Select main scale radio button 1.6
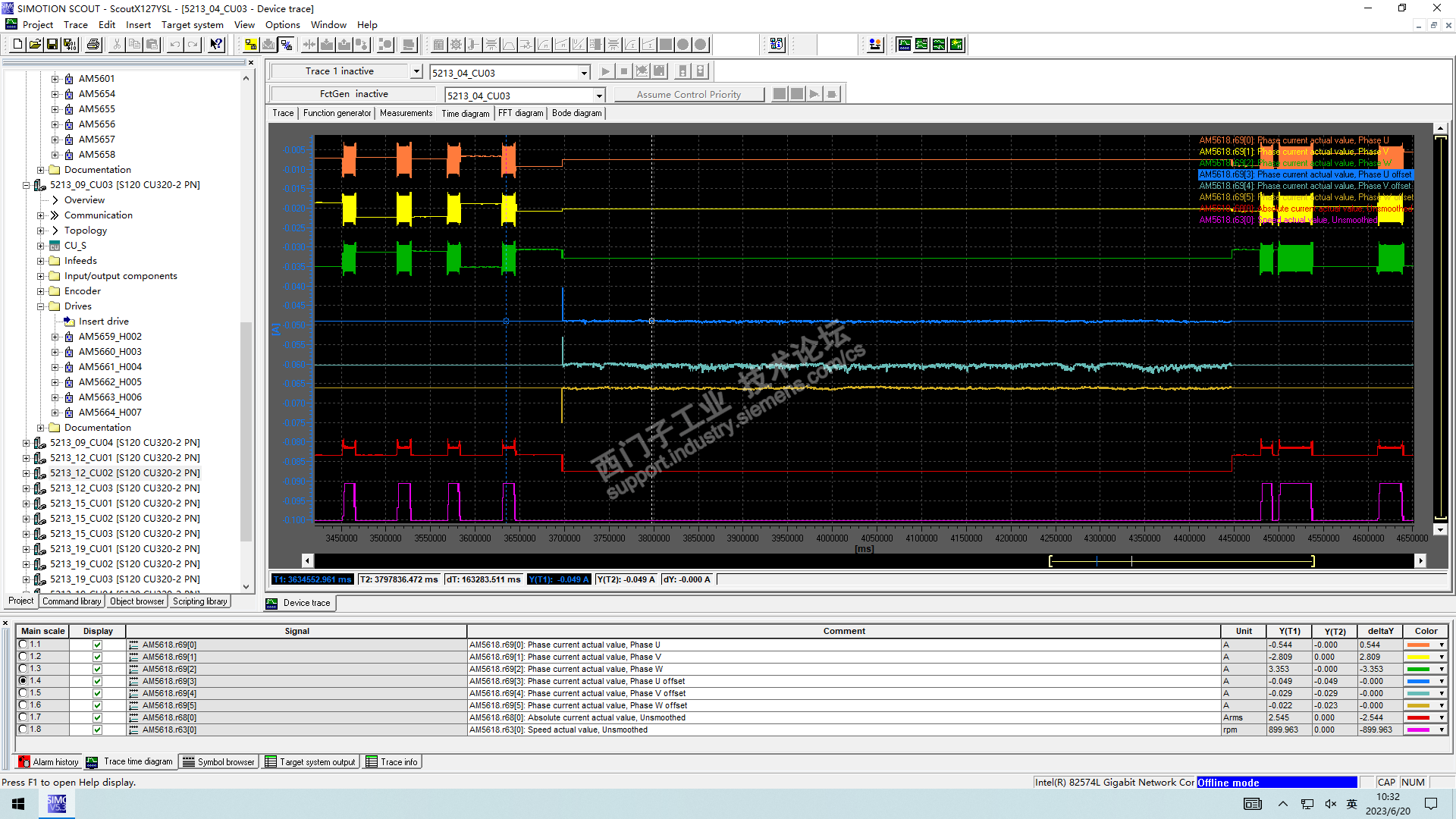 click(24, 705)
